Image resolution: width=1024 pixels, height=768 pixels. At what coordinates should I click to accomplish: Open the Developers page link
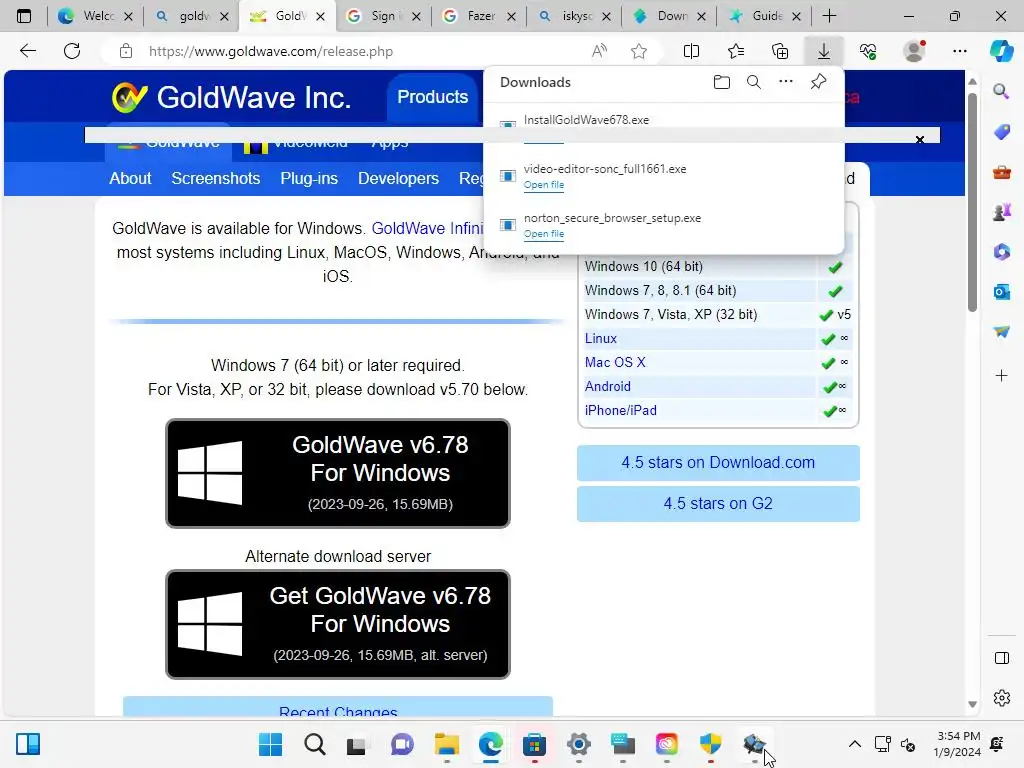(398, 178)
